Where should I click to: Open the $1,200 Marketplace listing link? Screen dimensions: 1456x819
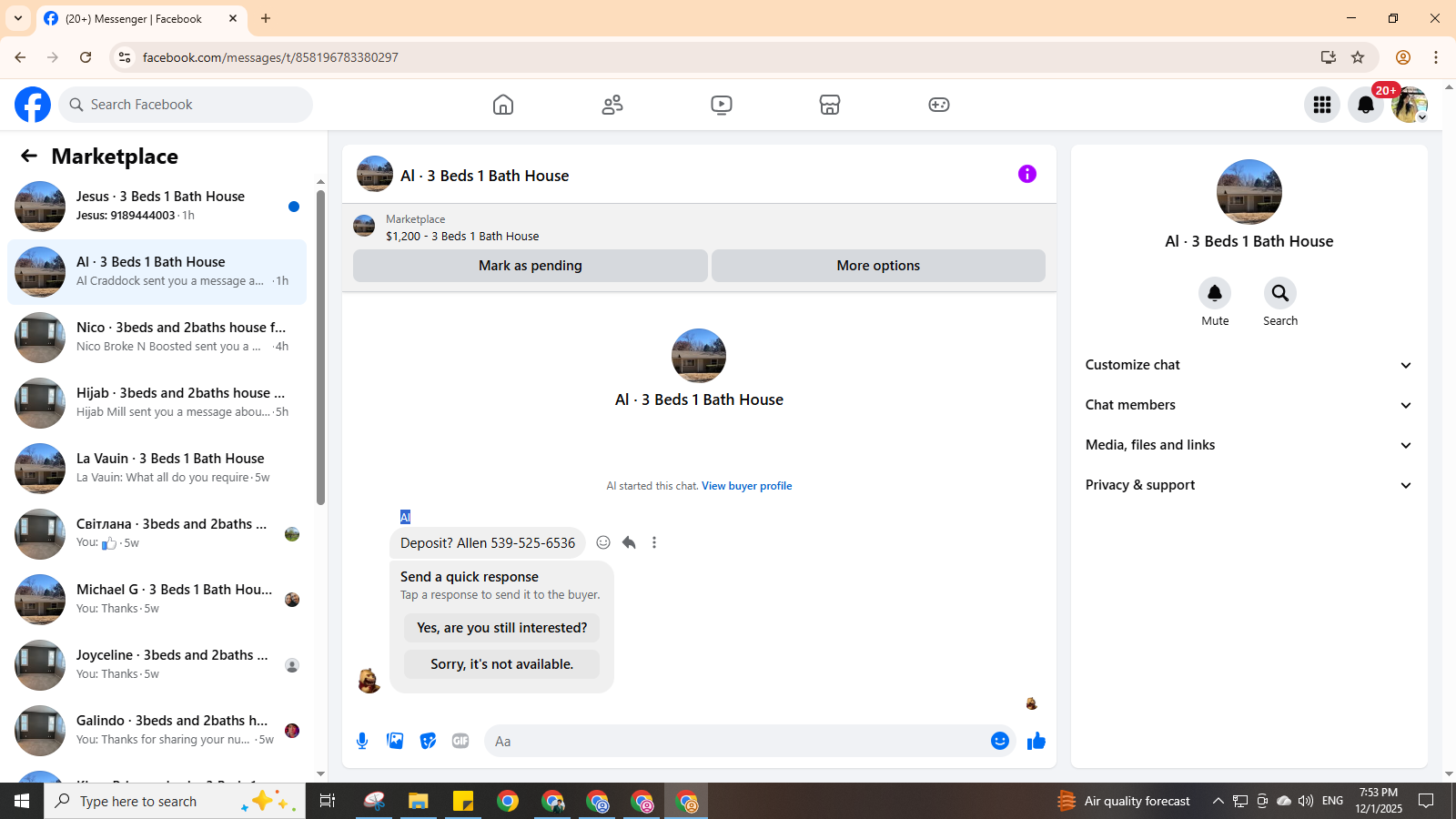point(462,236)
